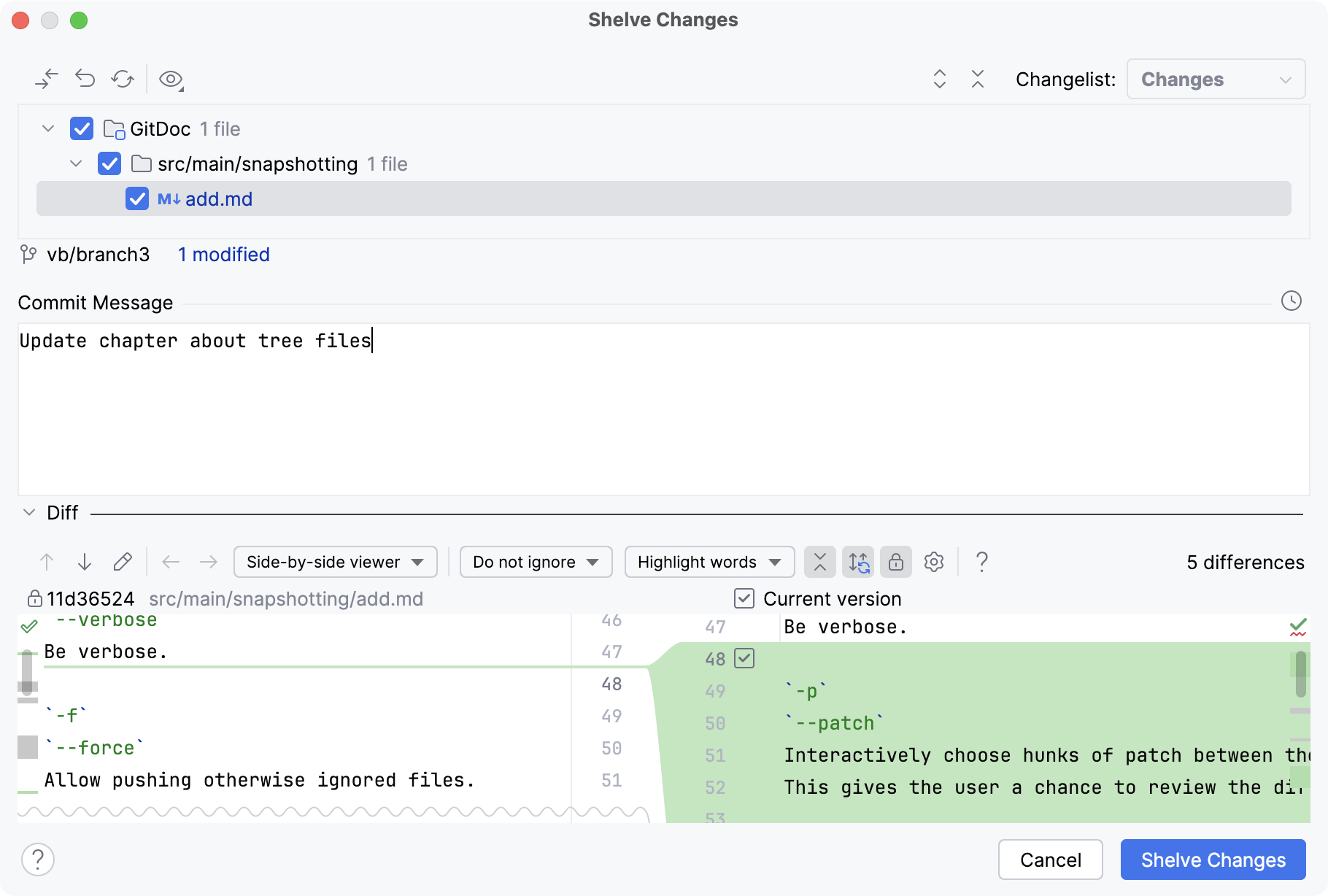1328x896 pixels.
Task: Open the Changes changelist dropdown
Action: (x=1215, y=79)
